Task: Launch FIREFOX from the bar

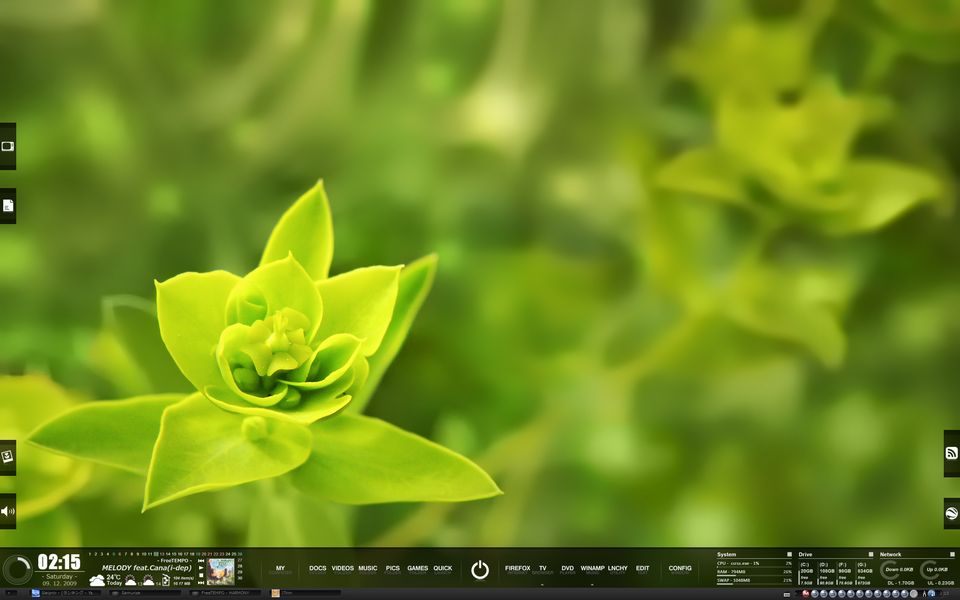Action: pos(517,569)
